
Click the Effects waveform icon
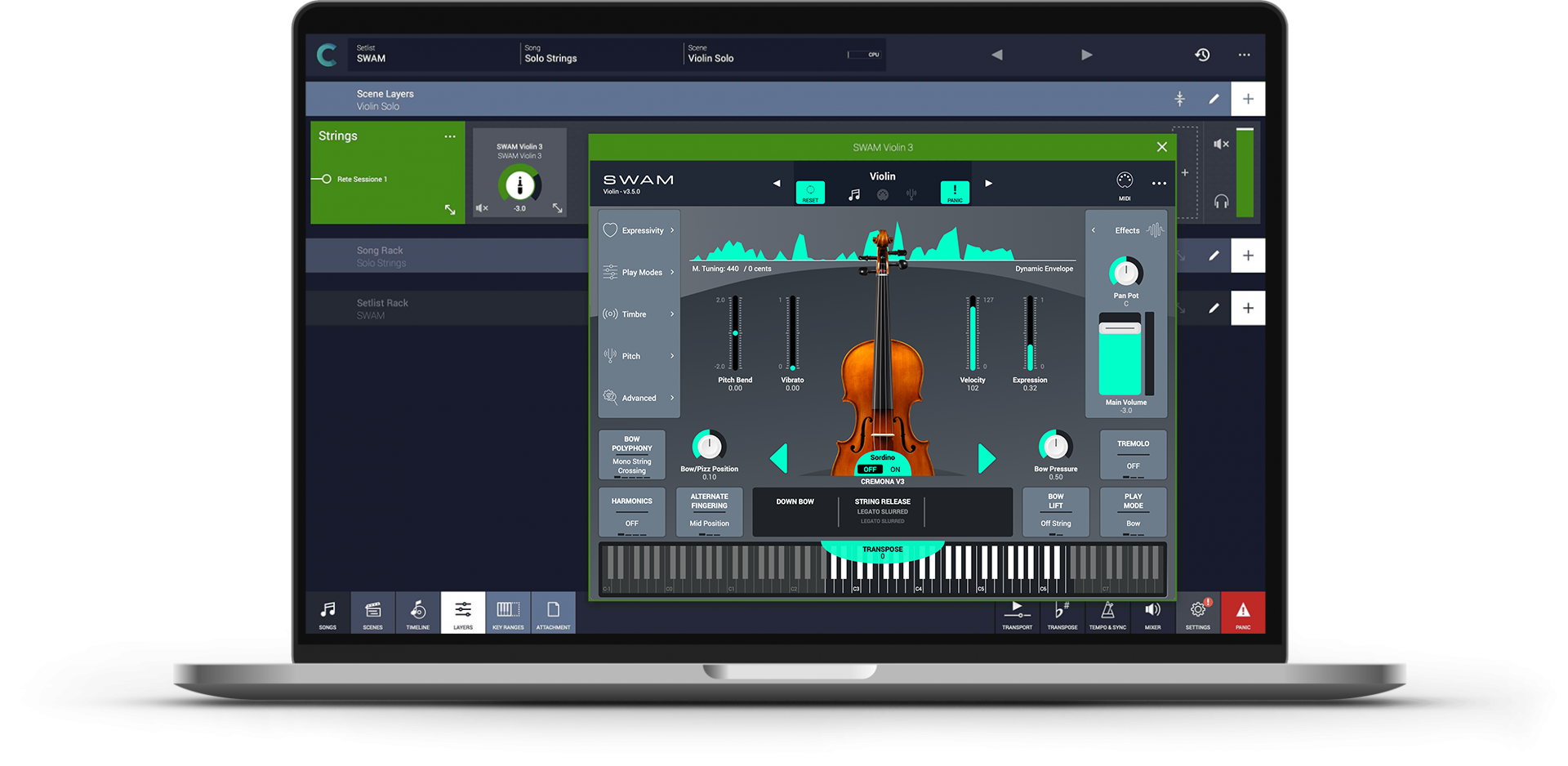[1154, 230]
